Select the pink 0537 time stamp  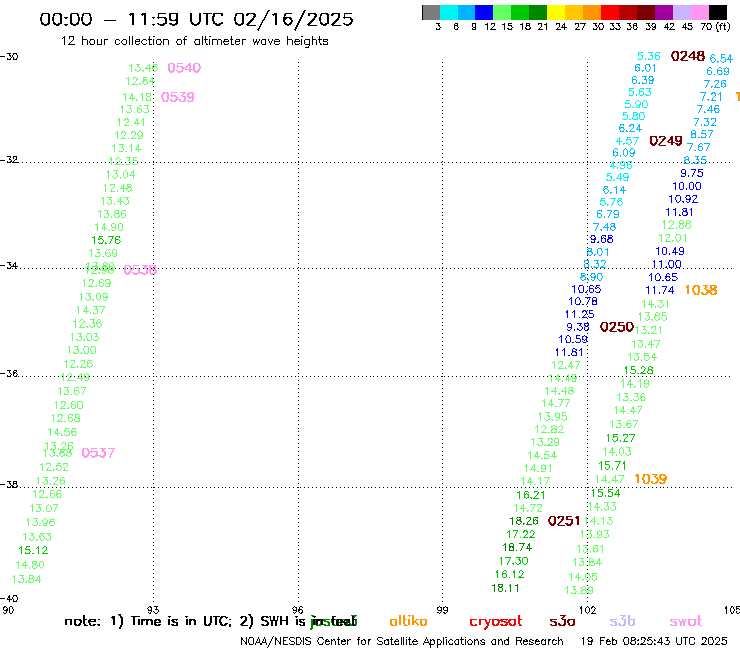tap(98, 453)
